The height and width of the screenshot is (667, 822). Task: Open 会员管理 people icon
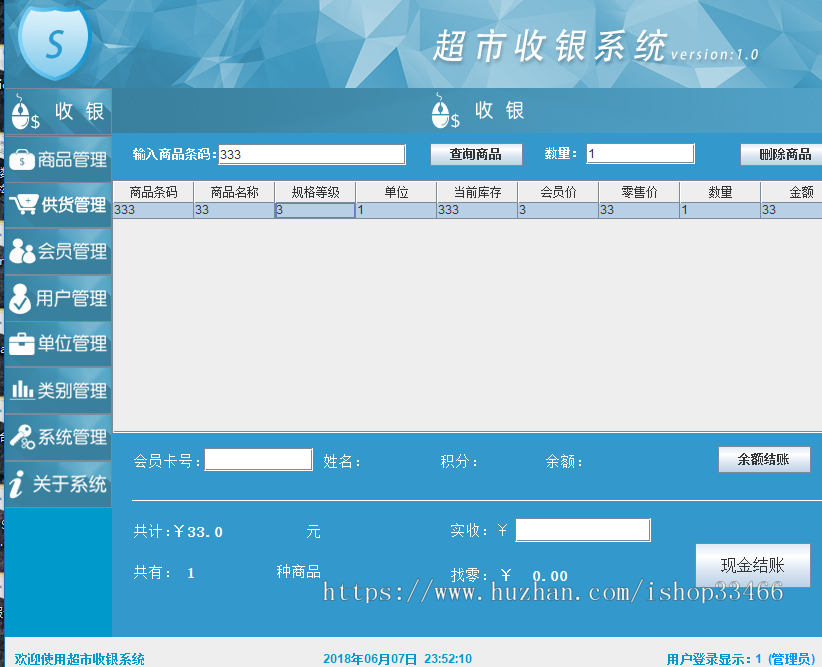(x=22, y=251)
